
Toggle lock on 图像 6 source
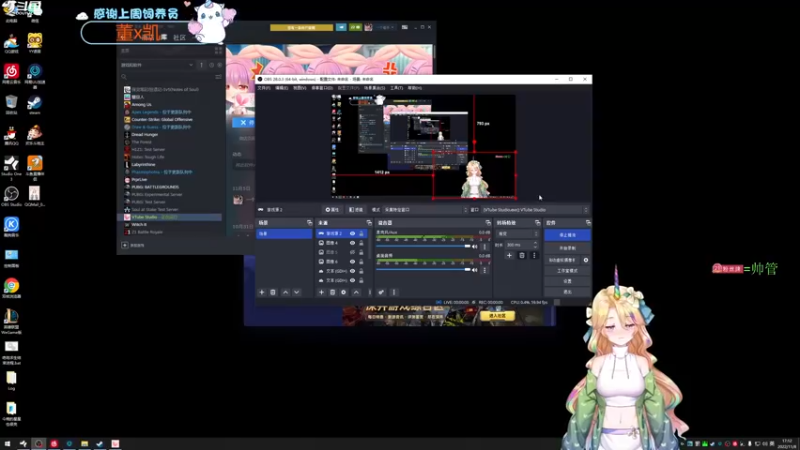point(361,261)
